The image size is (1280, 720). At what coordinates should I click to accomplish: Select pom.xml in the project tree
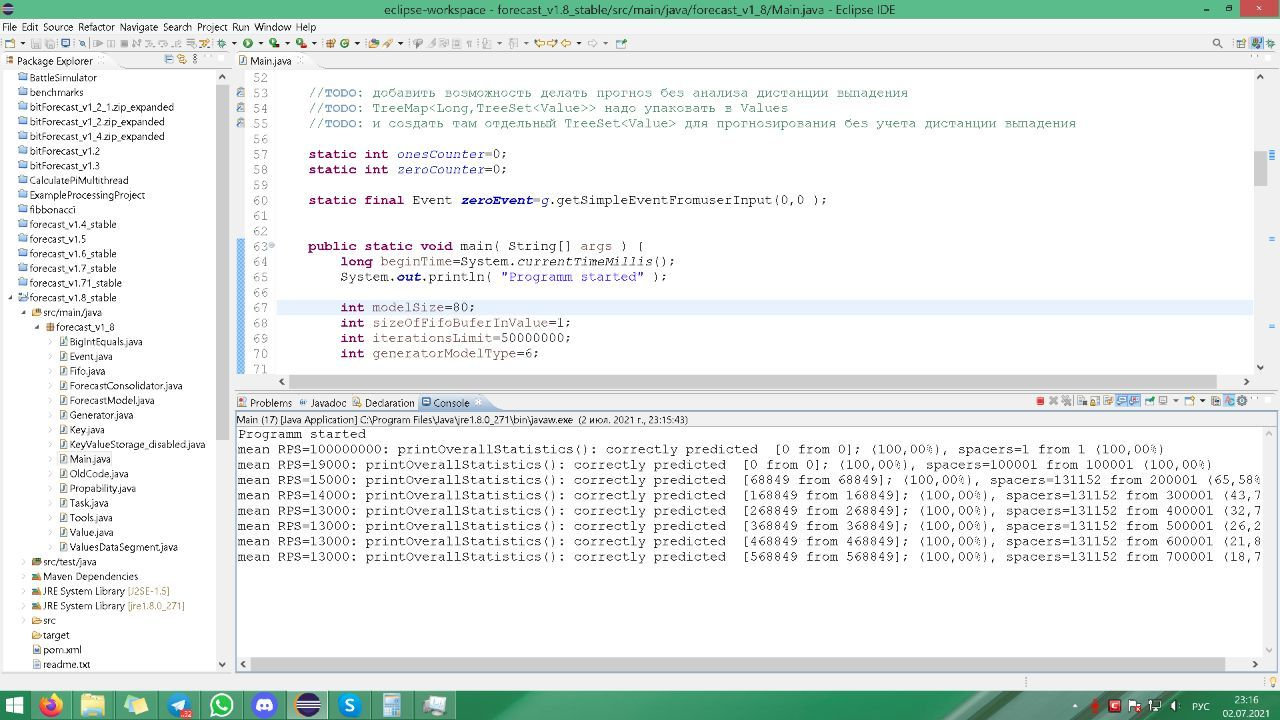click(x=61, y=649)
